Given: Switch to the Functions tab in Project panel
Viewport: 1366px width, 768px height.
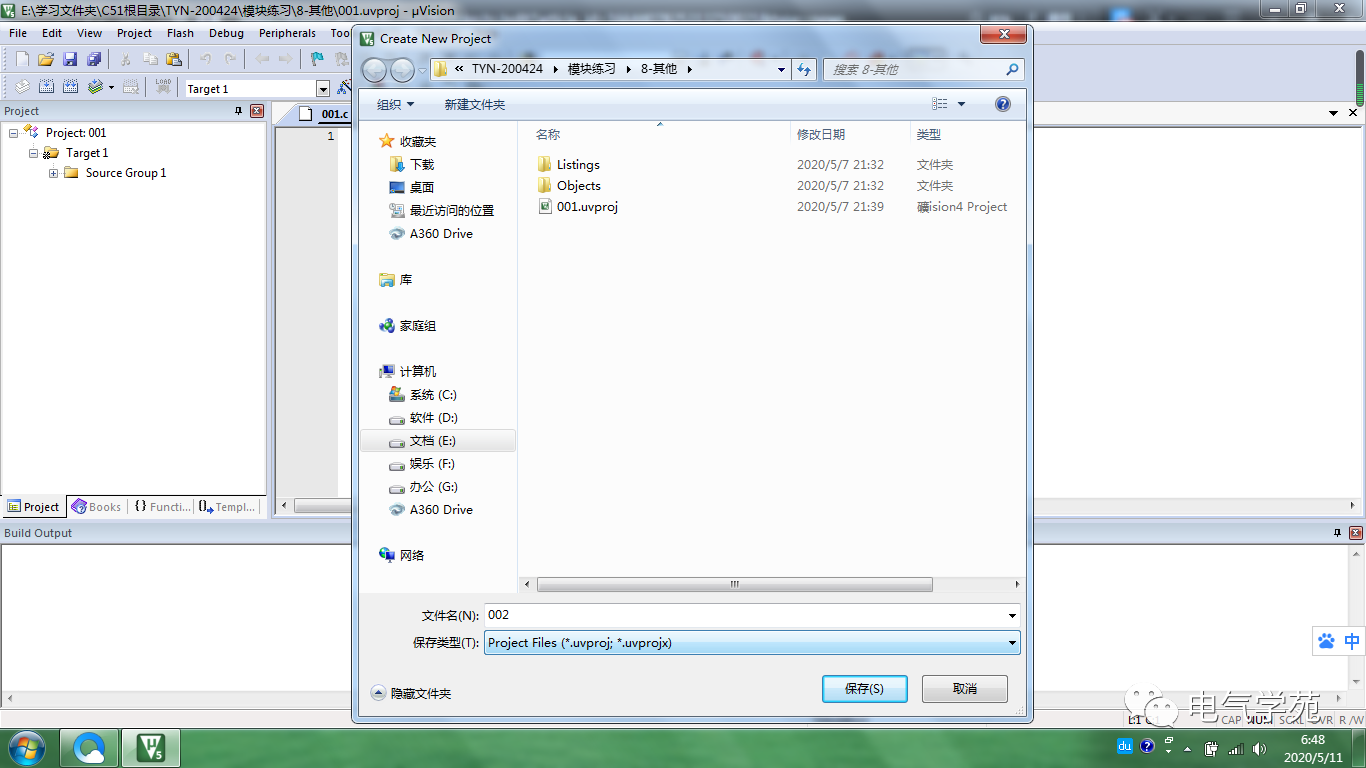Looking at the screenshot, I should pos(161,507).
